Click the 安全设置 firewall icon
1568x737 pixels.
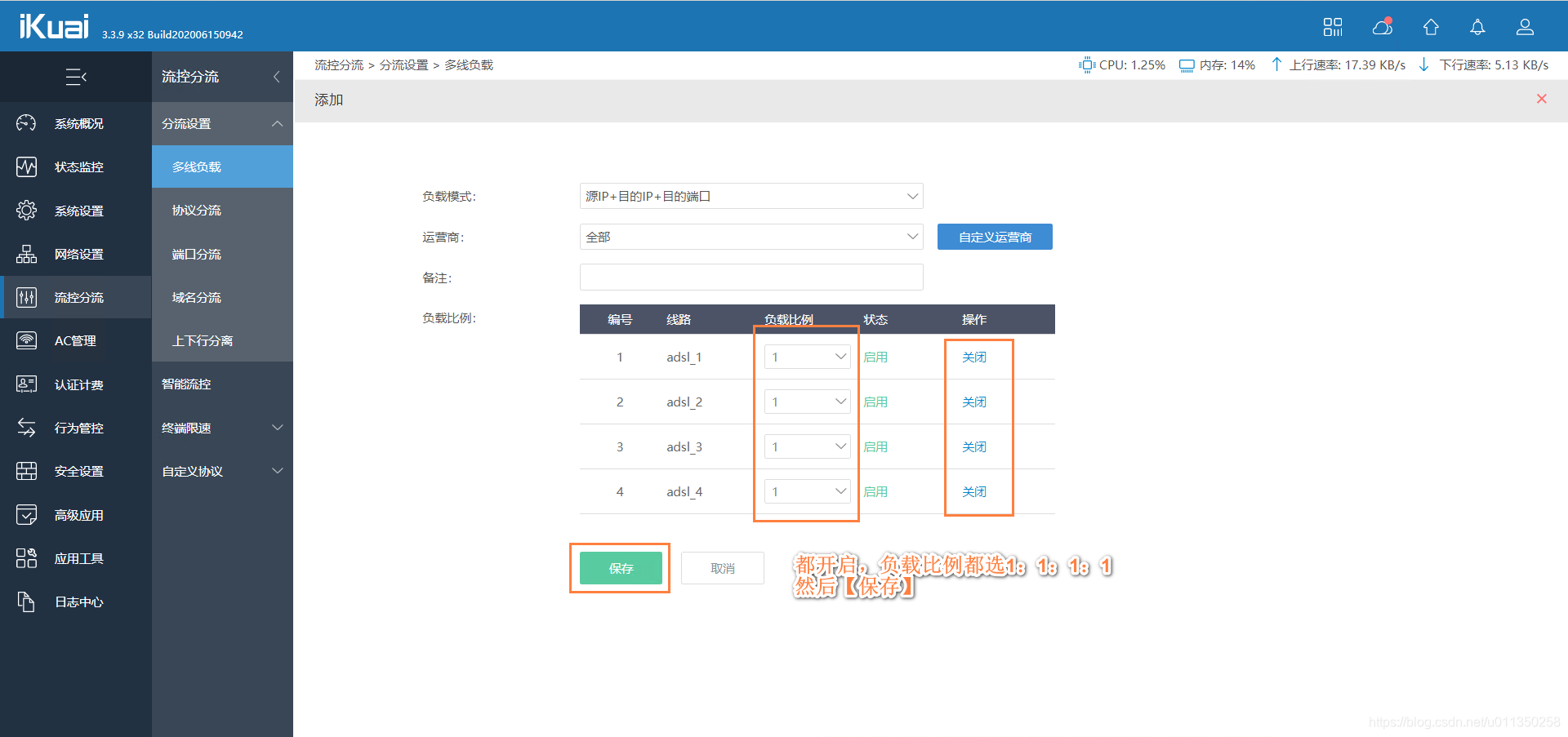26,471
